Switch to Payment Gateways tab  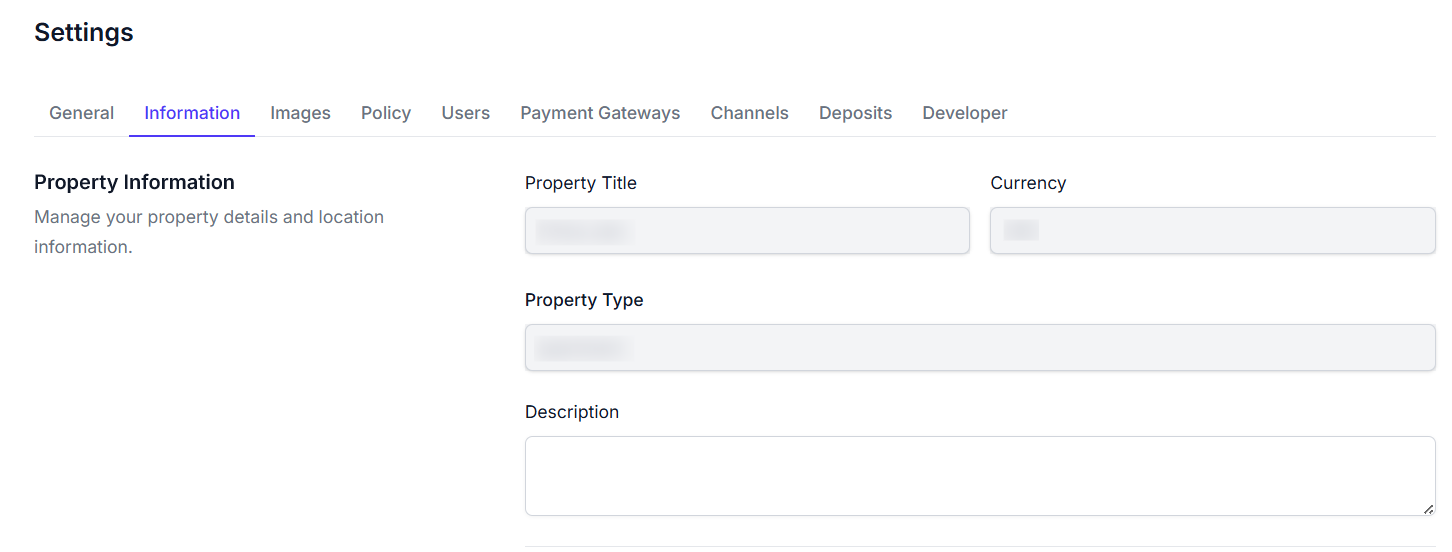[x=600, y=113]
